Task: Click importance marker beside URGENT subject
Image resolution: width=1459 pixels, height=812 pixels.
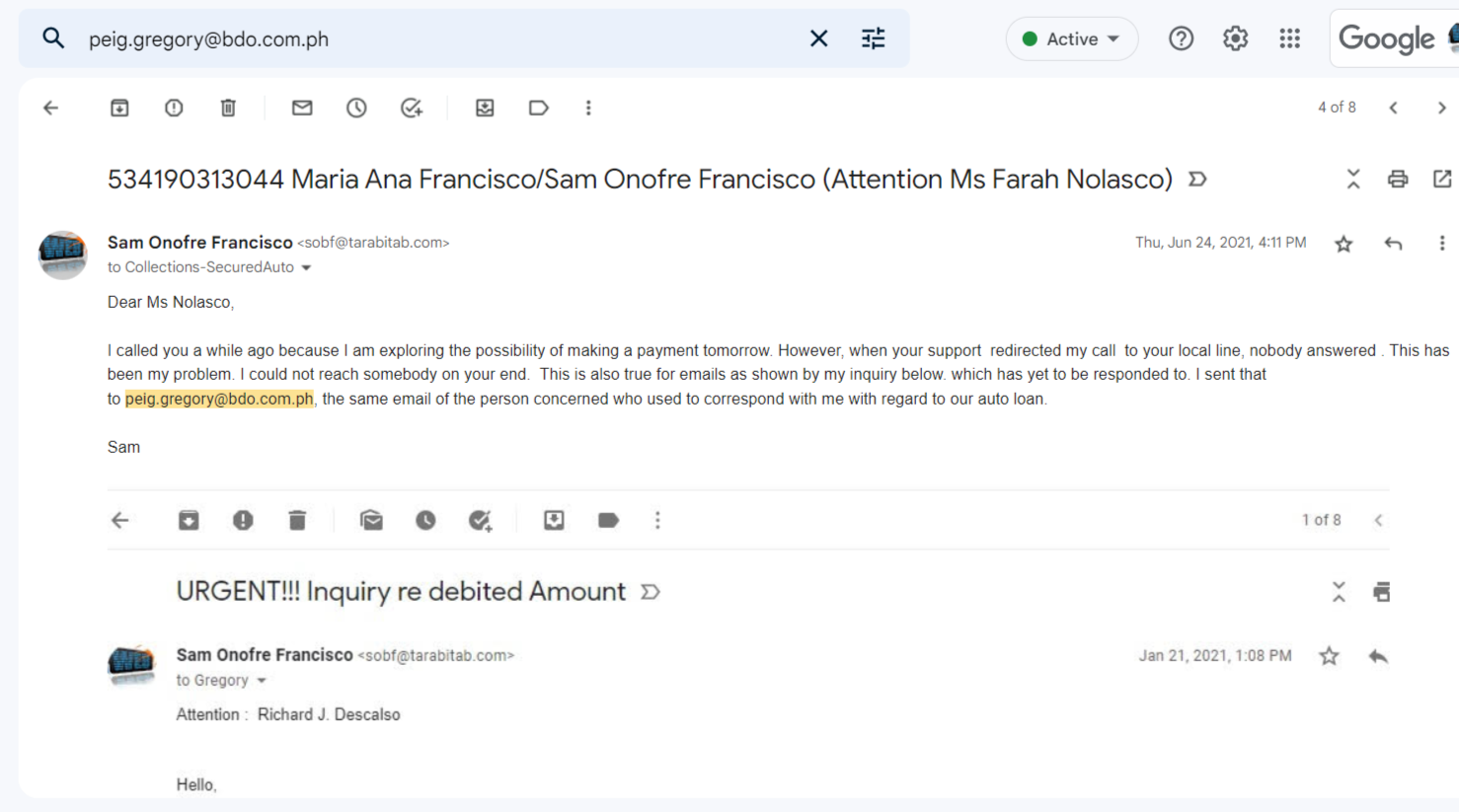Action: (651, 592)
